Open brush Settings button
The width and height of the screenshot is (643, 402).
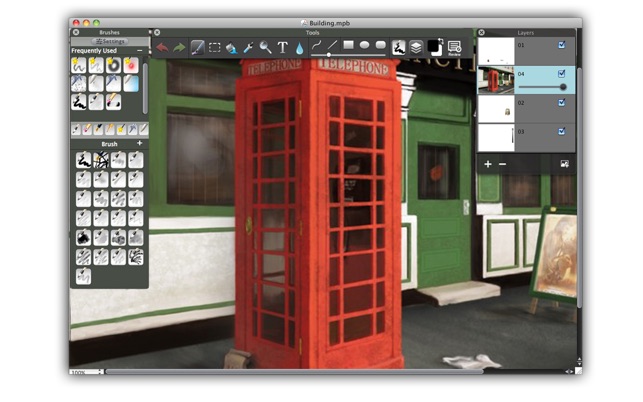[110, 41]
